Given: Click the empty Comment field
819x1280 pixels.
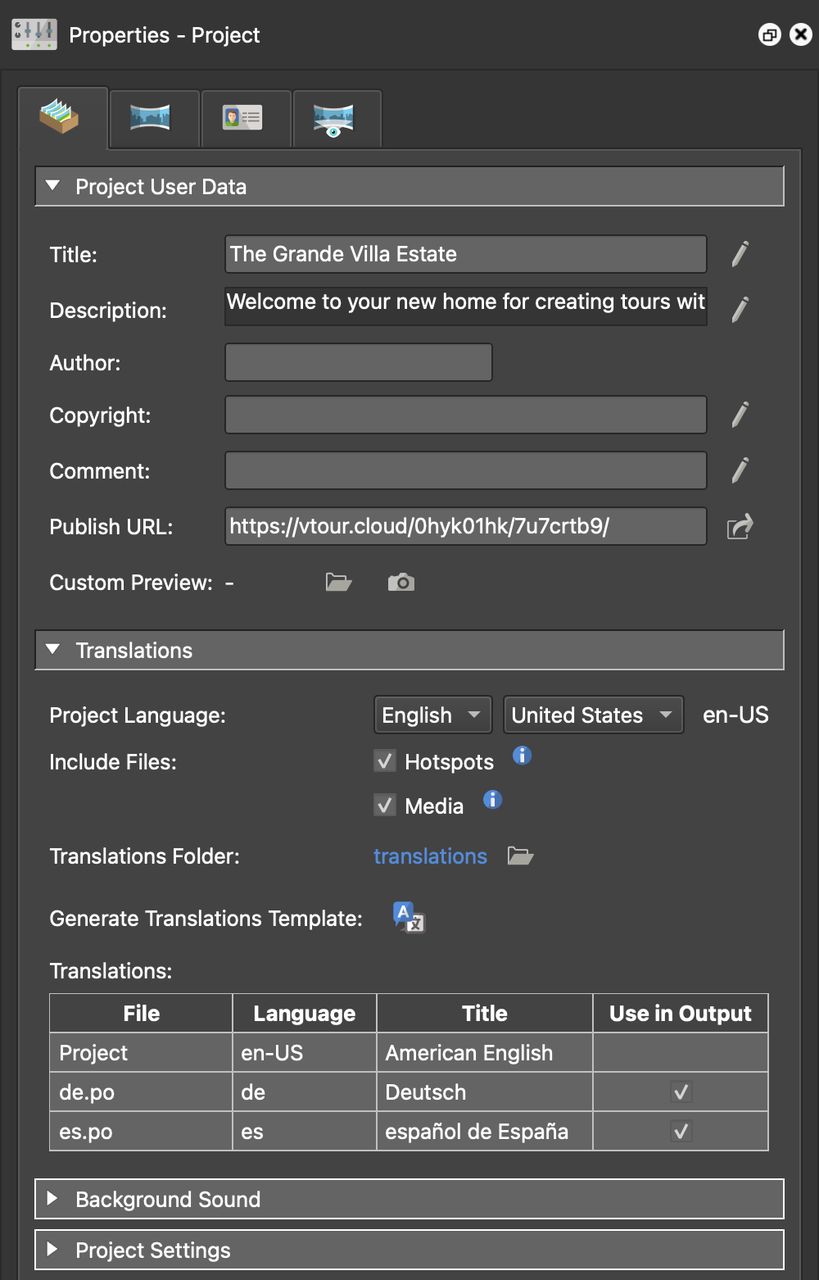Looking at the screenshot, I should pyautogui.click(x=466, y=470).
